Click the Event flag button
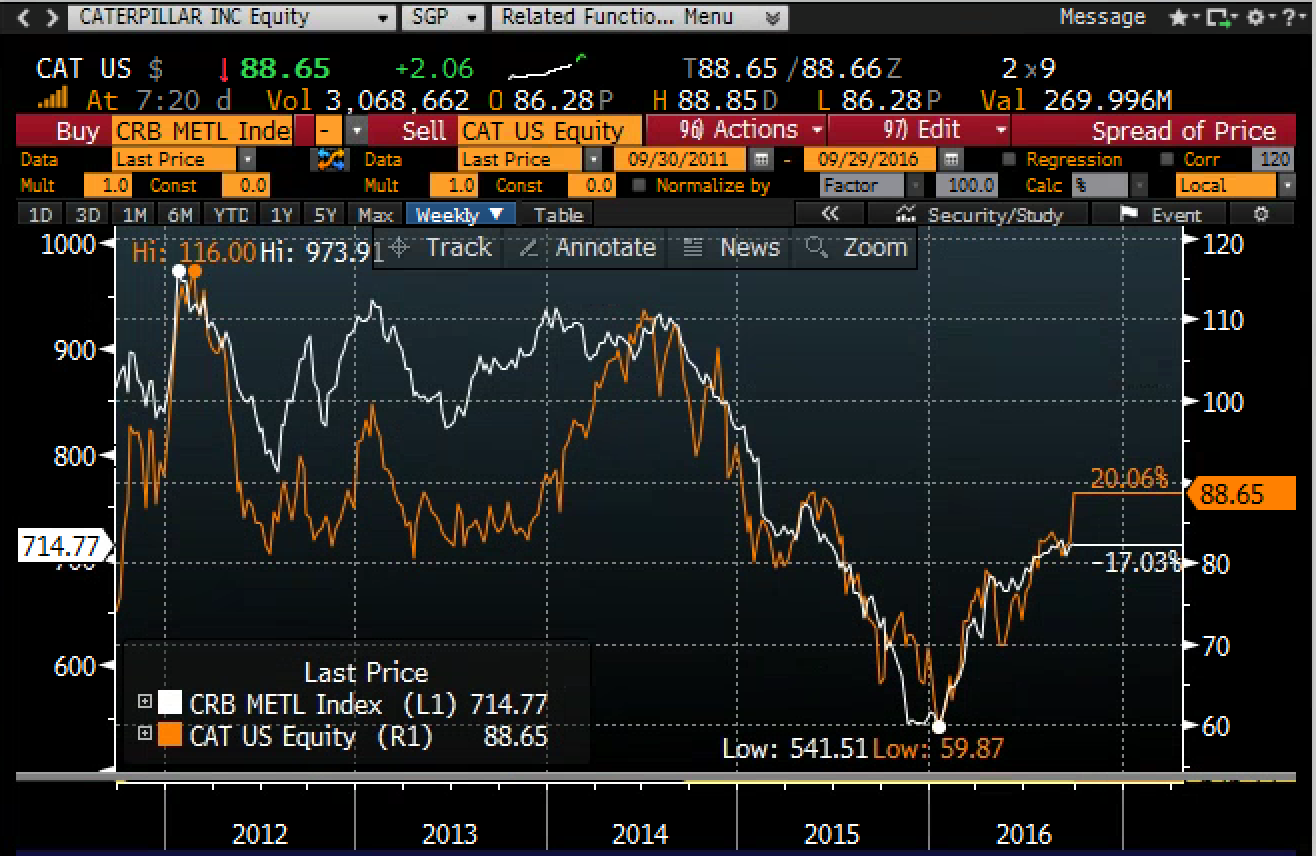The image size is (1316, 856). (1159, 214)
